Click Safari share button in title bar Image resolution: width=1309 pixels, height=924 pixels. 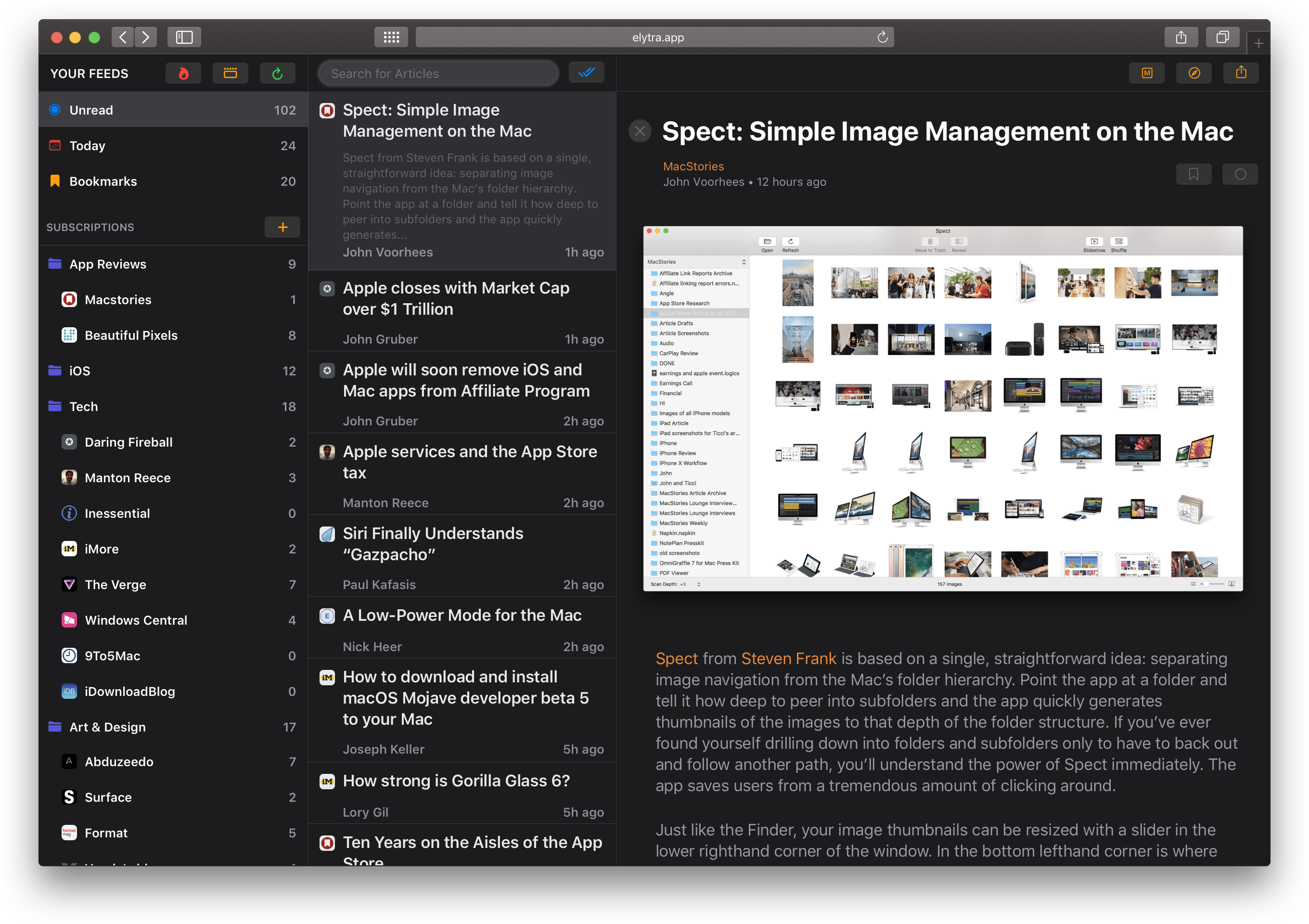tap(1181, 37)
